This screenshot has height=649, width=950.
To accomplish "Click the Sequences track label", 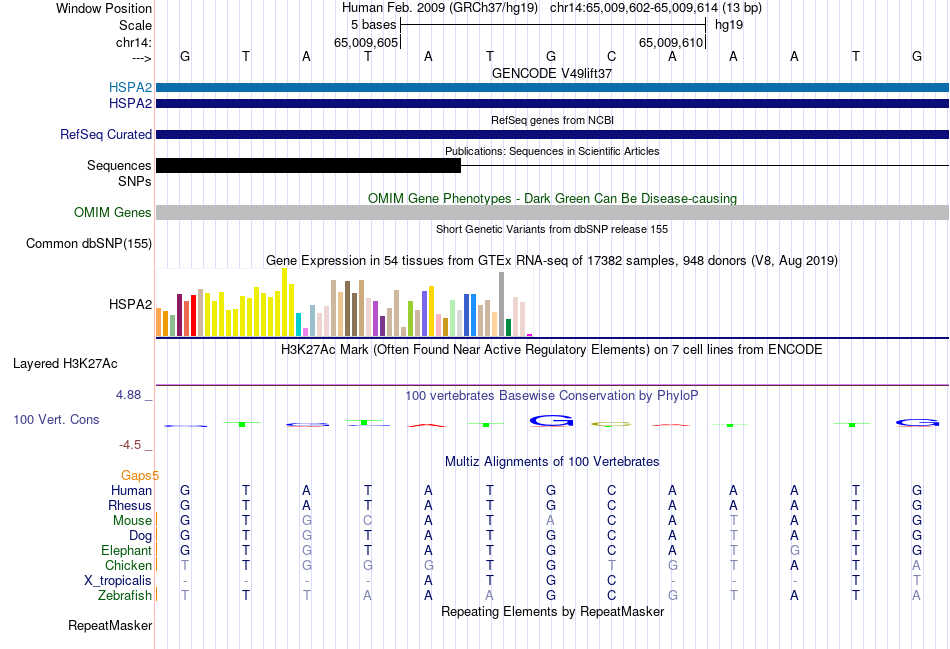I will point(119,165).
